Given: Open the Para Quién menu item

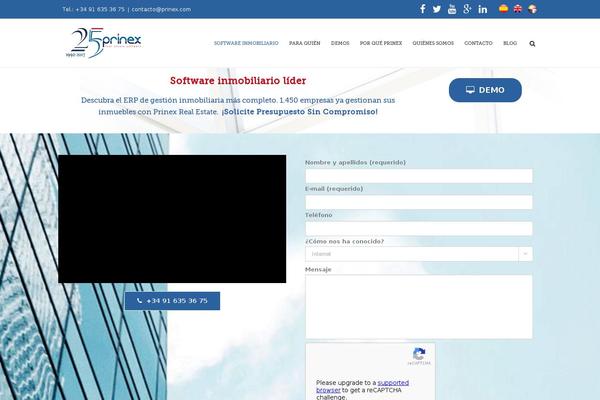Looking at the screenshot, I should (305, 43).
